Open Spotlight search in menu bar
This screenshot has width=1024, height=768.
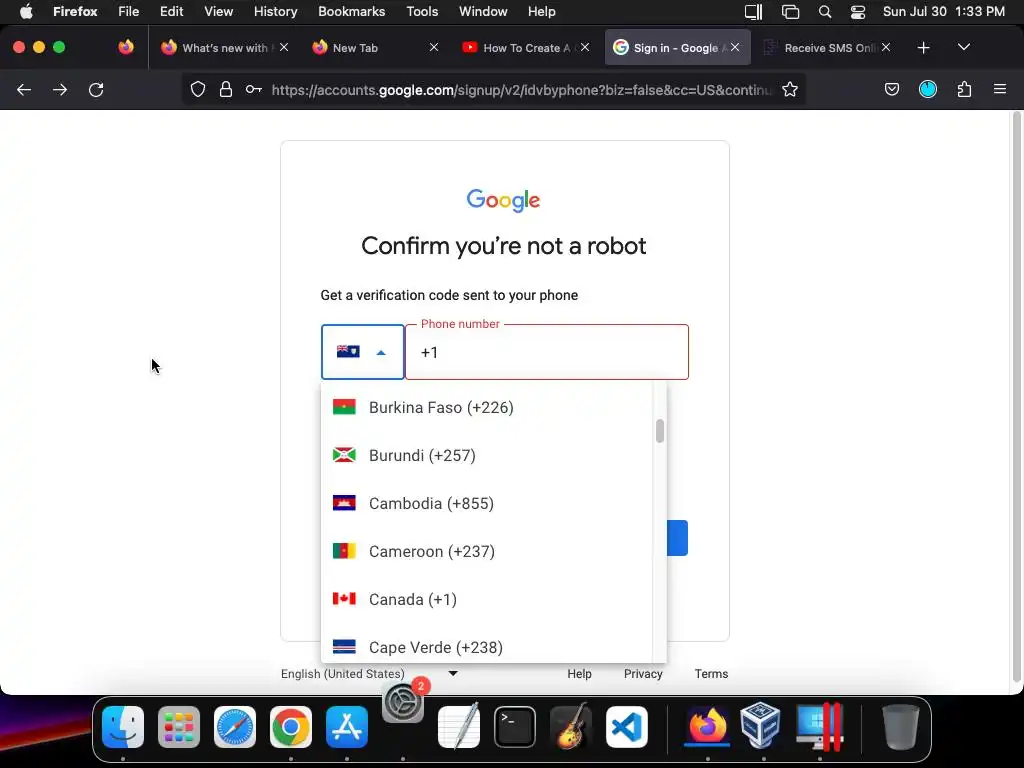click(825, 12)
